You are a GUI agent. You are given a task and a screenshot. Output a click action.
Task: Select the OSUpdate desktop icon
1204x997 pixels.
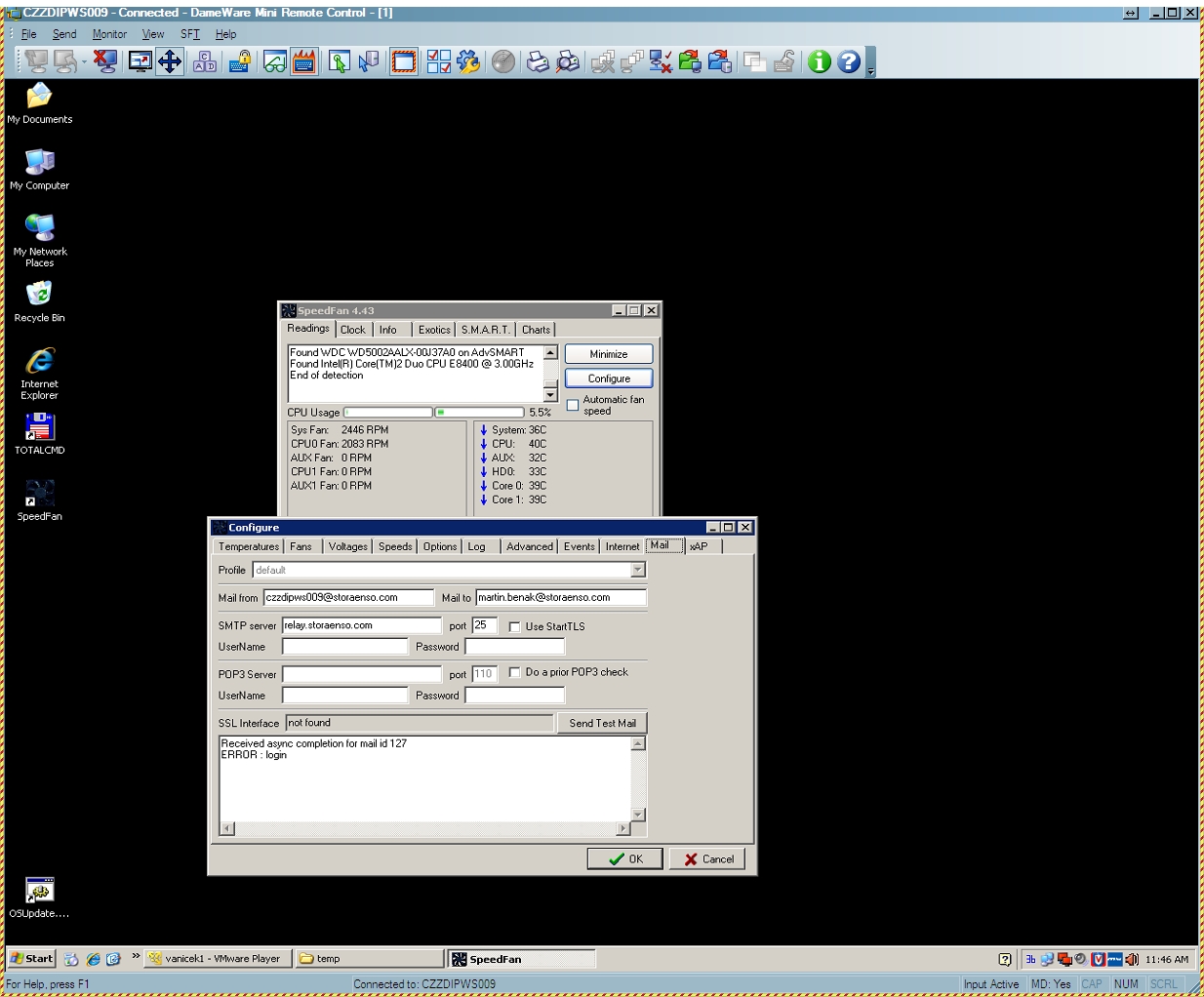coord(40,897)
